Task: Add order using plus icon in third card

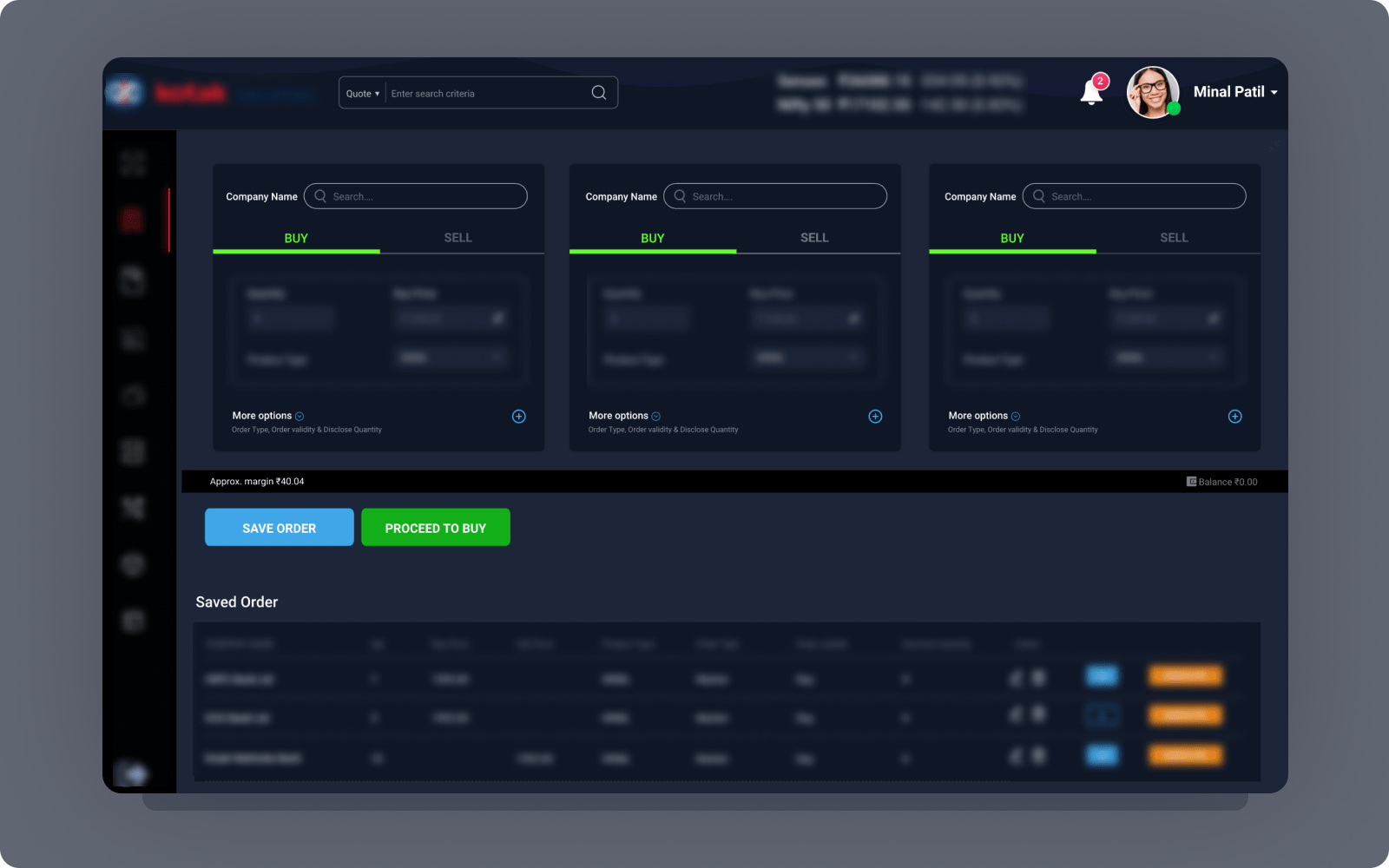Action: click(x=1234, y=417)
